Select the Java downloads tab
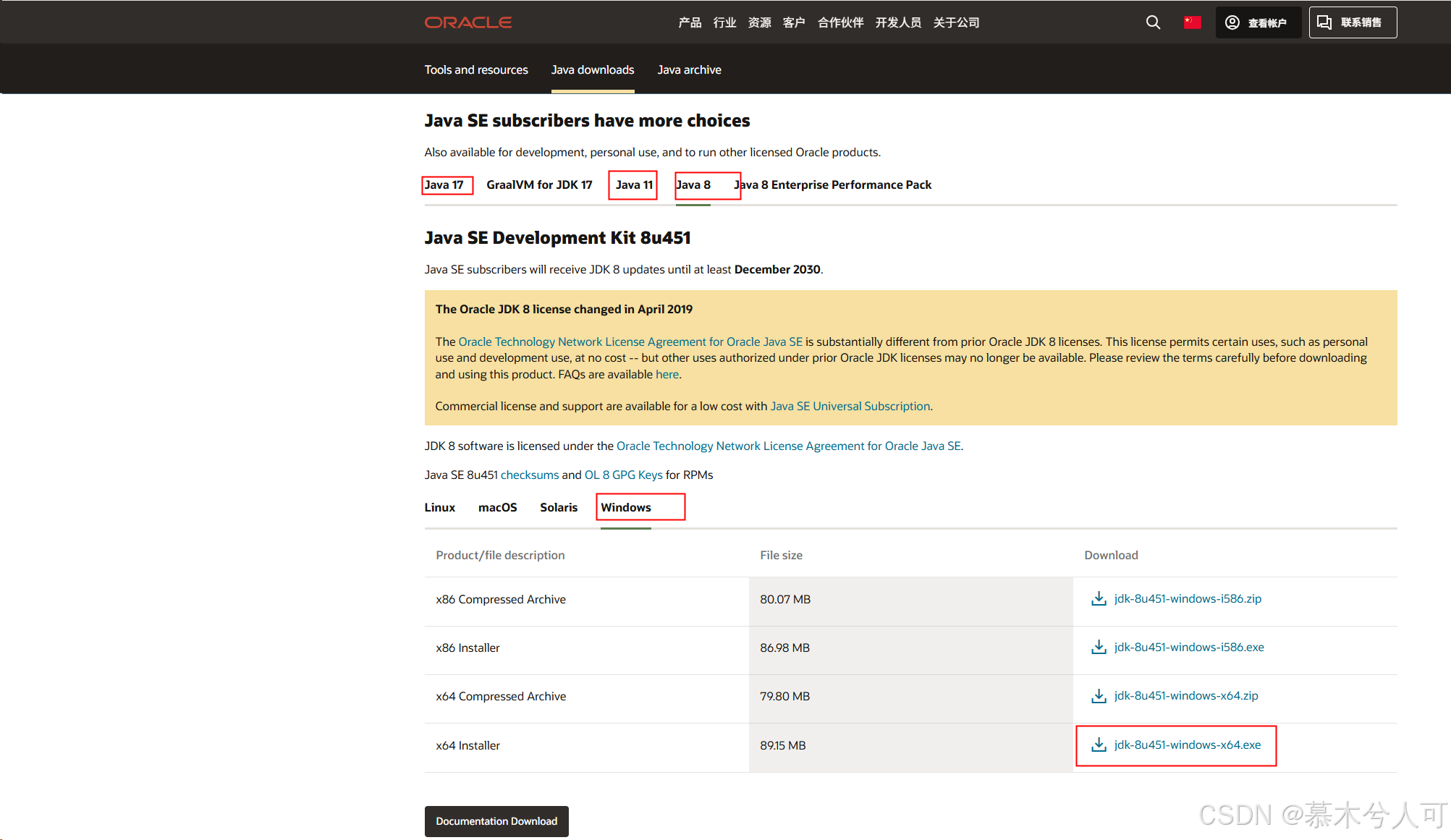1451x840 pixels. [593, 69]
